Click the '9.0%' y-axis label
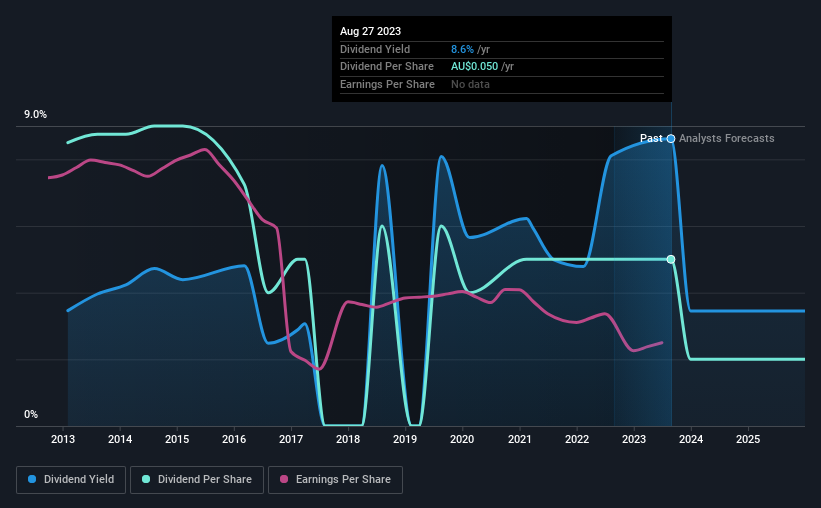821x508 pixels. (35, 115)
